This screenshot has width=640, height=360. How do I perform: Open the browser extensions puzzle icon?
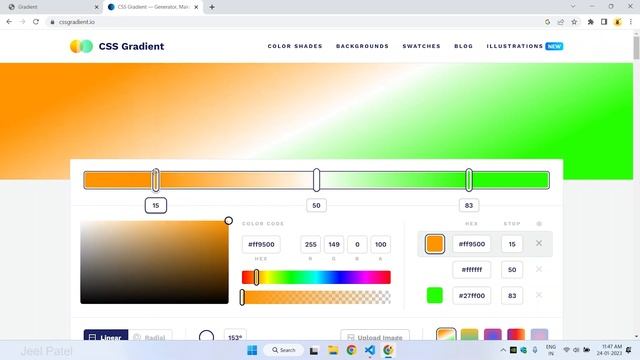(x=590, y=22)
